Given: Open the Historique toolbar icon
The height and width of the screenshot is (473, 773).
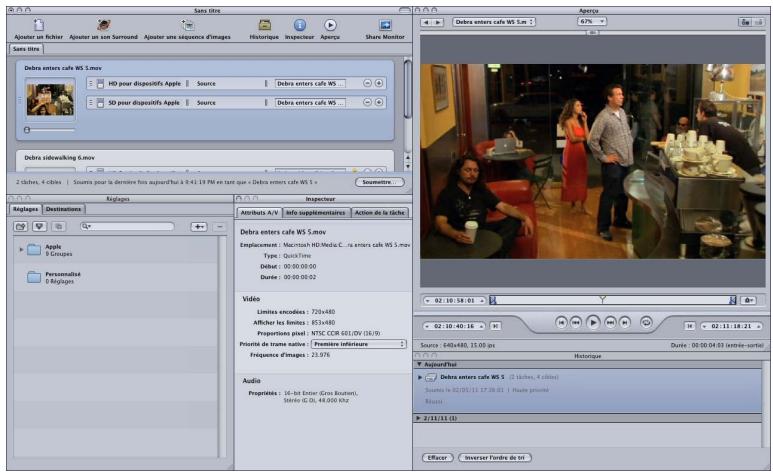Looking at the screenshot, I should point(264,24).
